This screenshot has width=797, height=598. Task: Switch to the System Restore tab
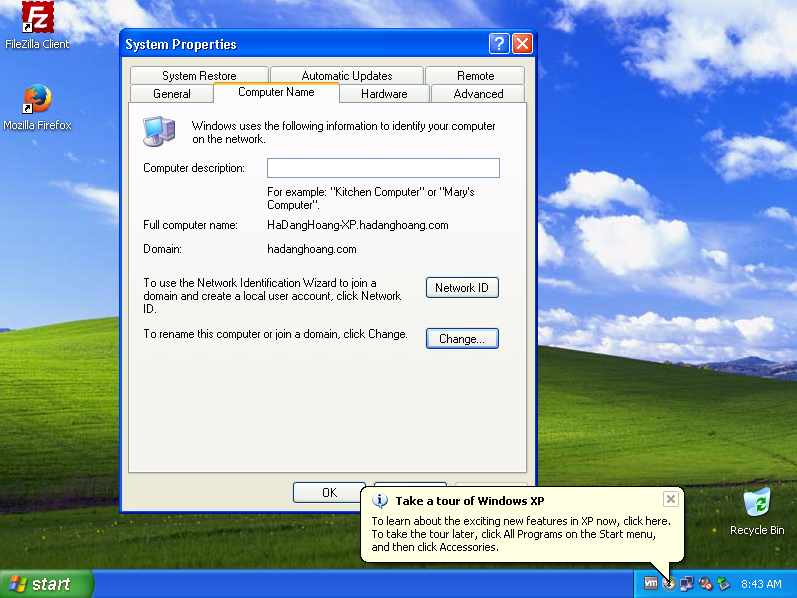click(x=199, y=76)
